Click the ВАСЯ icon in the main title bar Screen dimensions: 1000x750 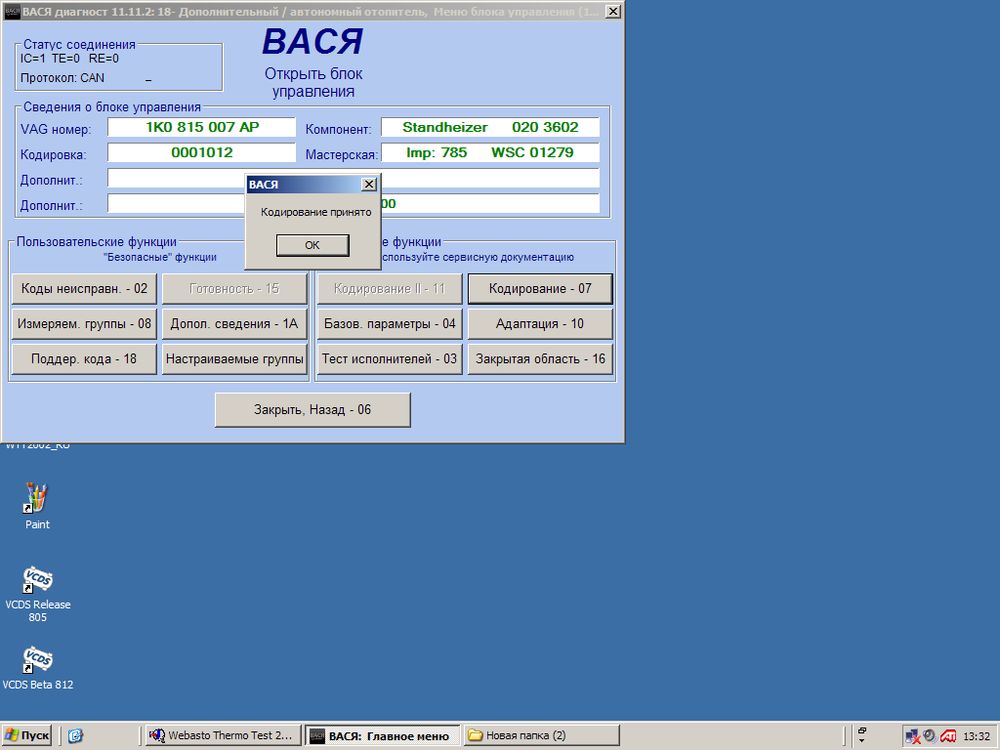[x=12, y=11]
